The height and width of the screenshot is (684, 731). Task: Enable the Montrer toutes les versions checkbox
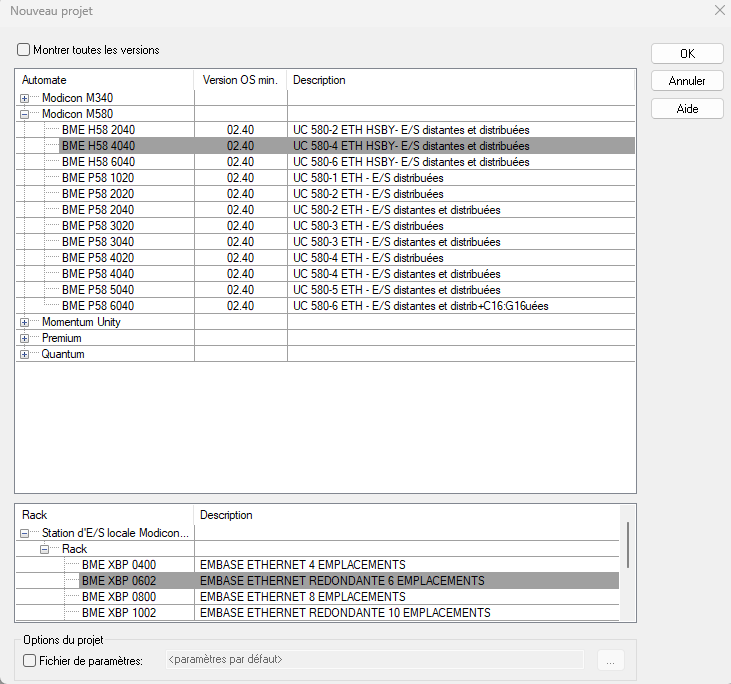(23, 49)
